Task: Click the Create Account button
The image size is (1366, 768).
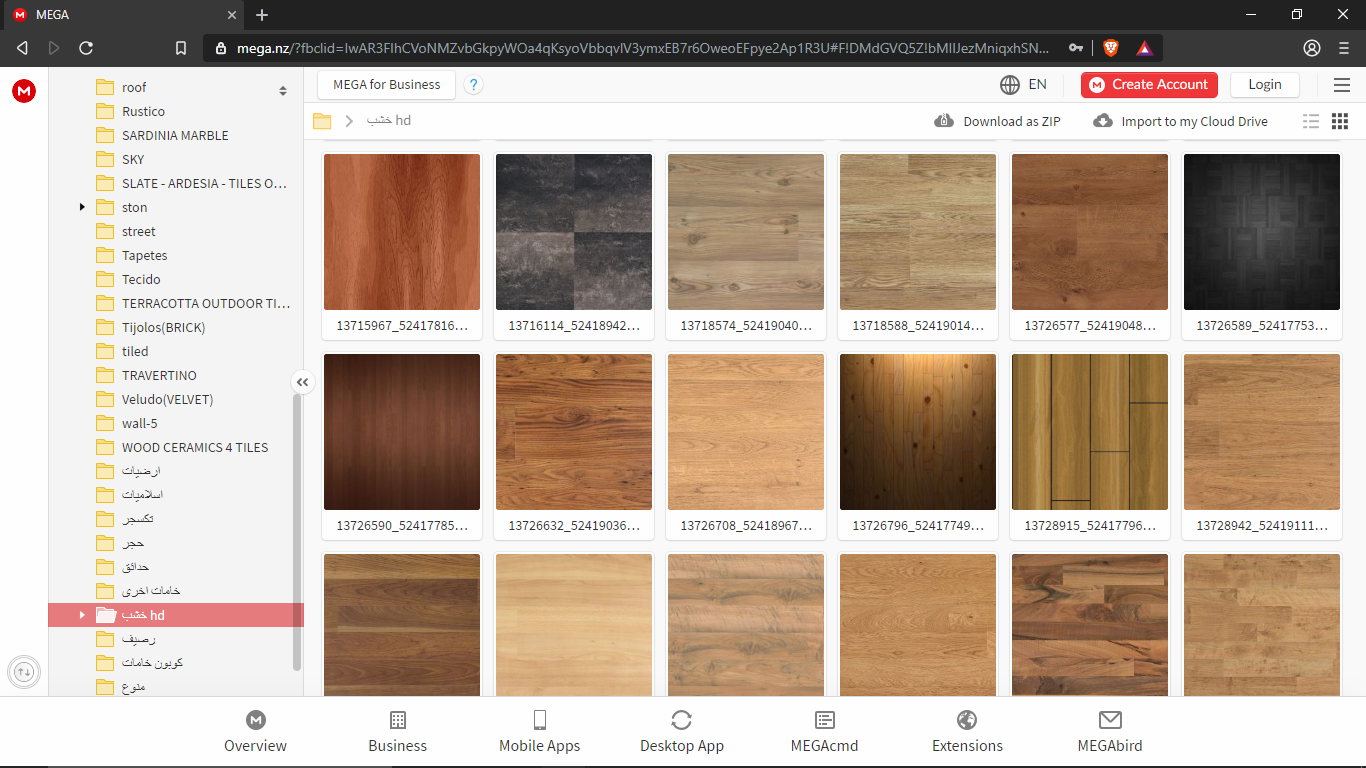Action: [x=1149, y=85]
